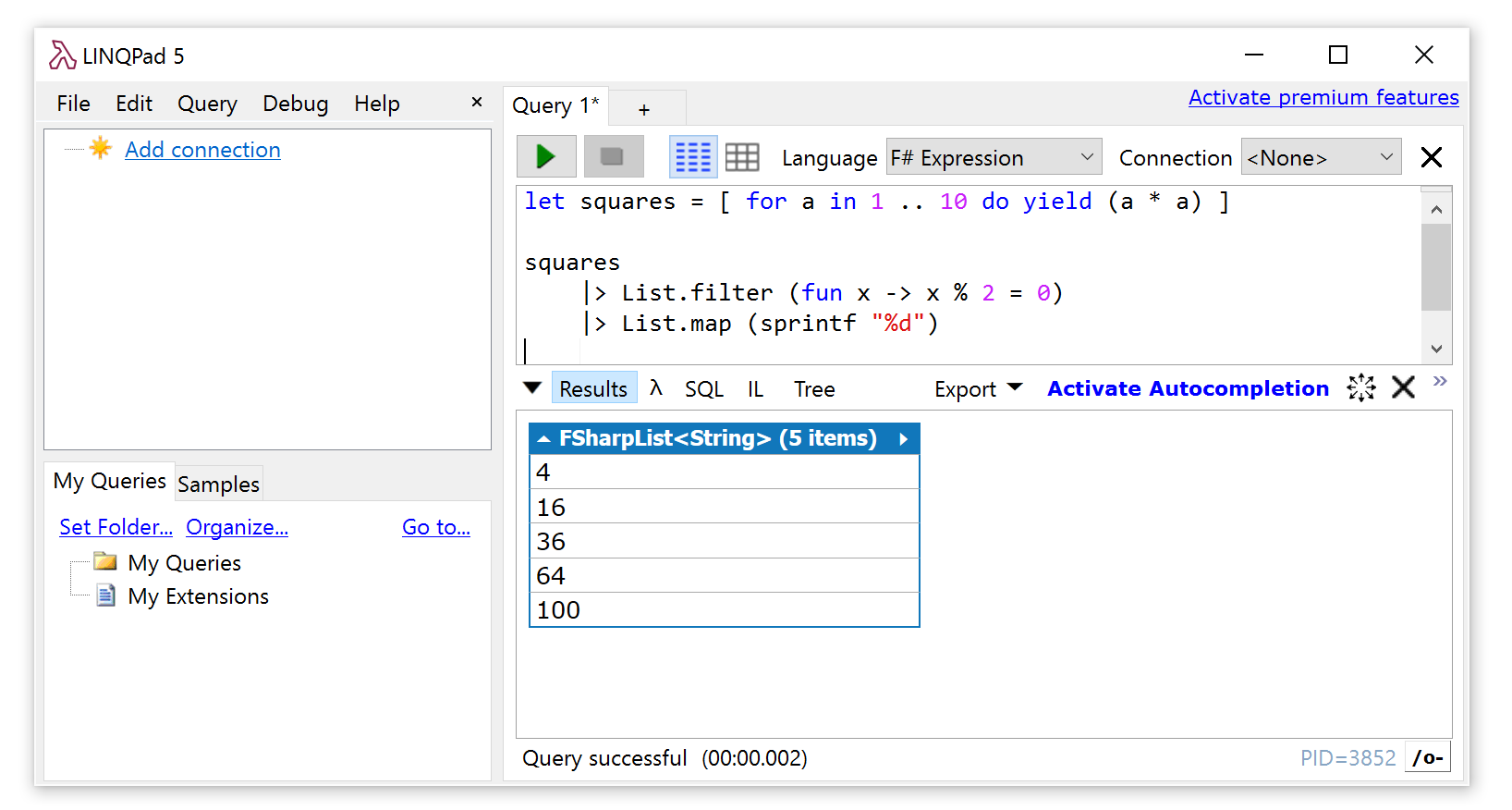1512x810 pixels.
Task: Click the result row with value 36
Action: coord(724,541)
